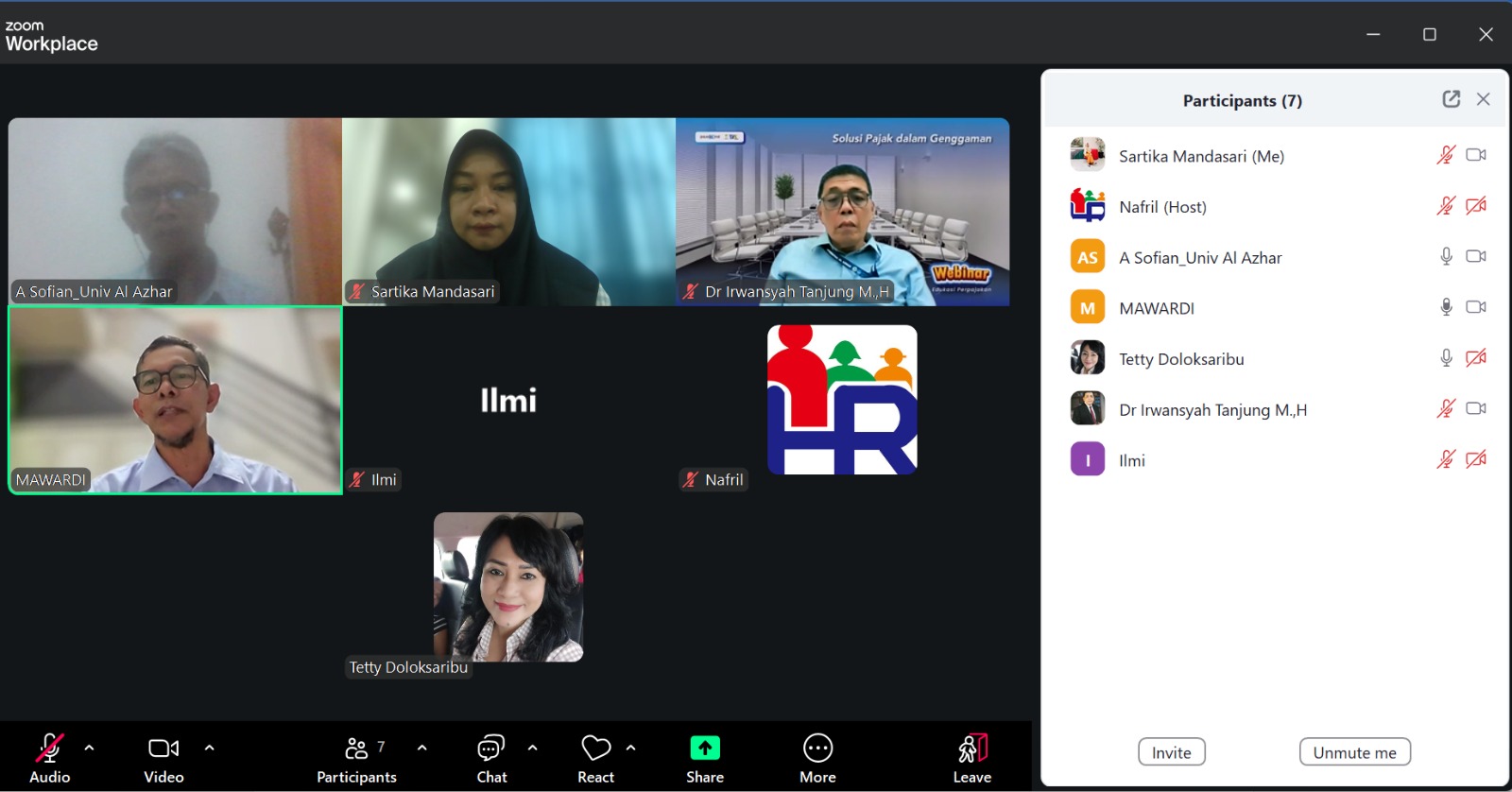Select Ilmi row name in participants list
1512x792 pixels.
(1132, 461)
